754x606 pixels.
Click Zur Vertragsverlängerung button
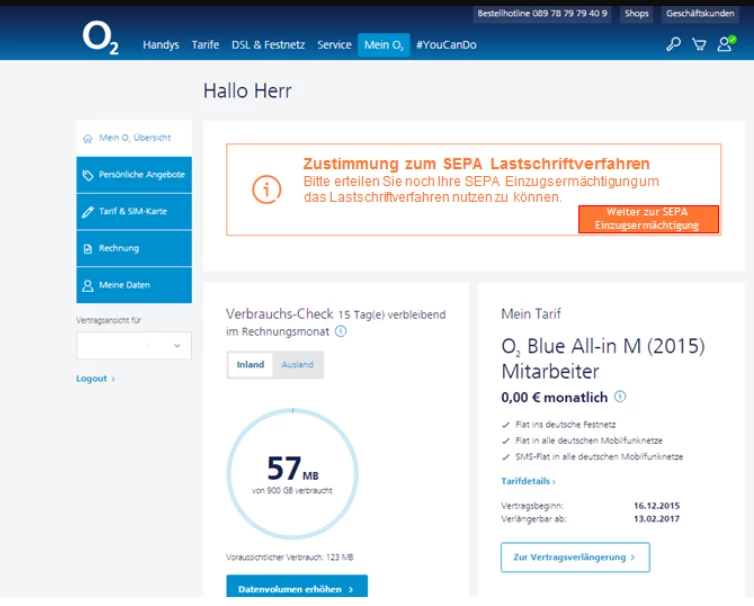575,557
